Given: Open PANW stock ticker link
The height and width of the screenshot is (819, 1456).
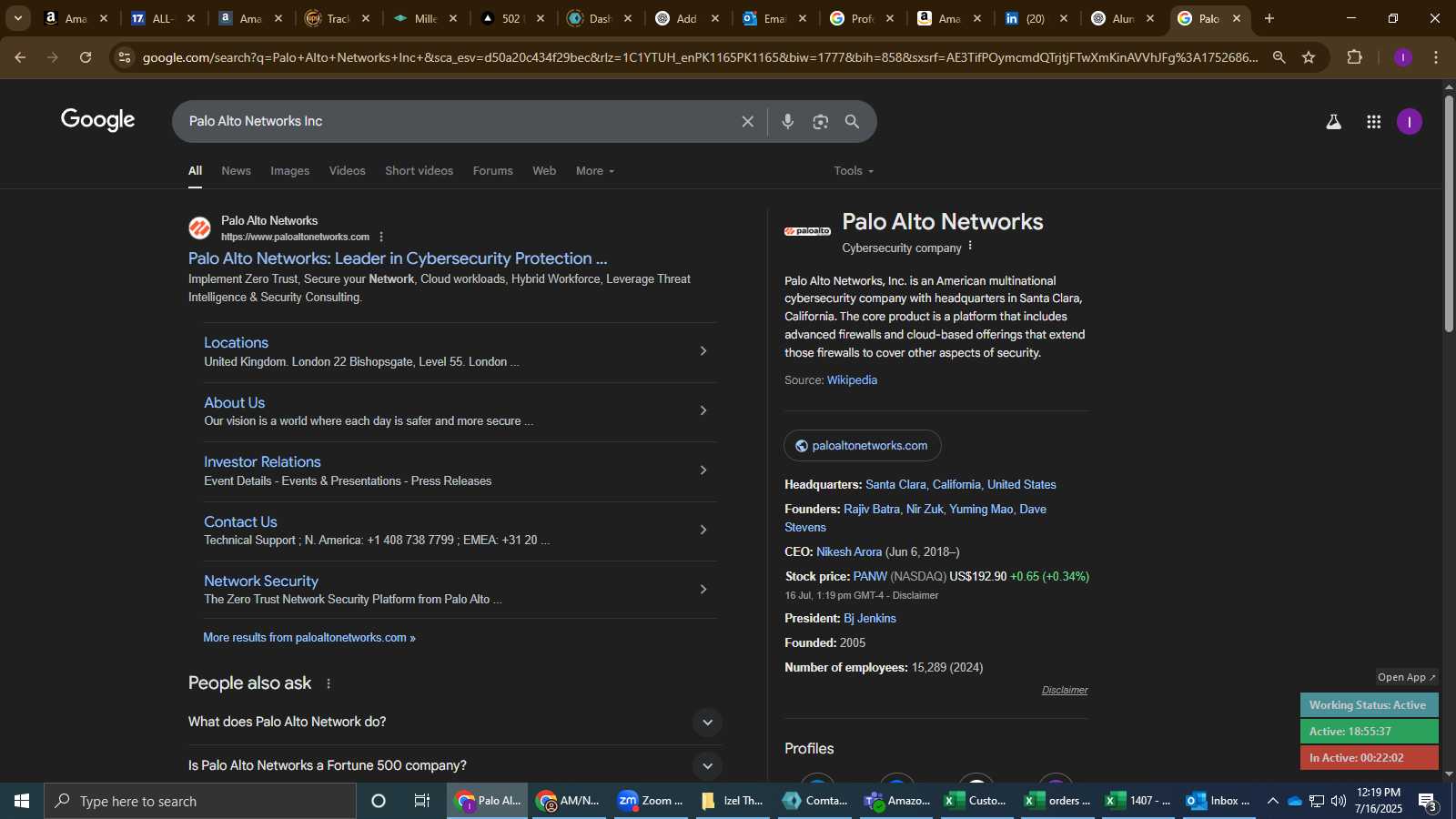Looking at the screenshot, I should [870, 577].
